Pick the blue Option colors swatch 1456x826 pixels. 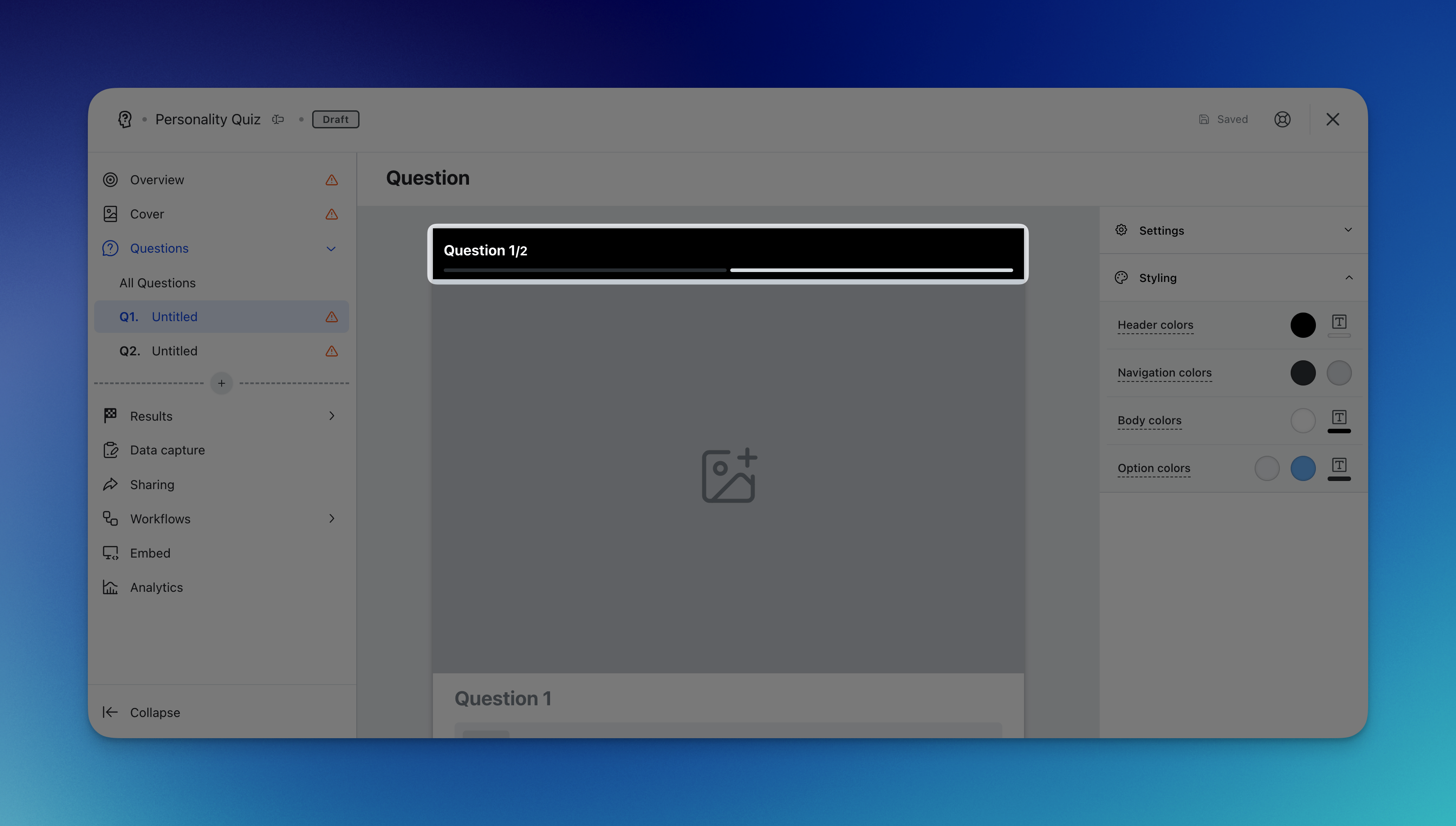[x=1302, y=468]
